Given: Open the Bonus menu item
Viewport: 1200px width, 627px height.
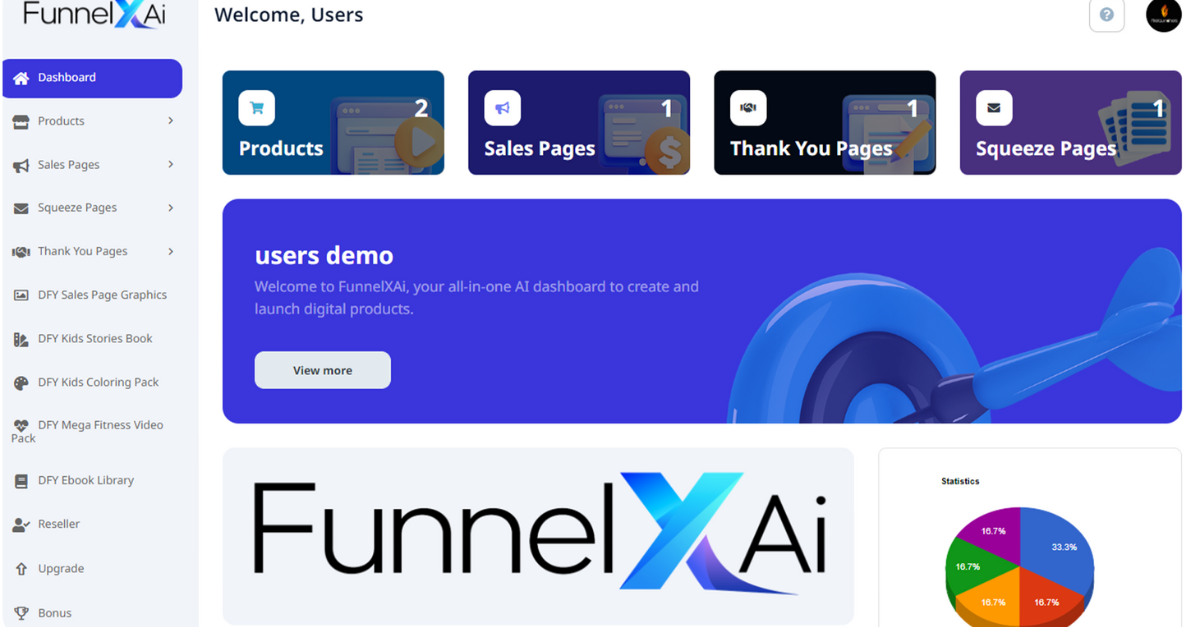Looking at the screenshot, I should click(x=92, y=613).
